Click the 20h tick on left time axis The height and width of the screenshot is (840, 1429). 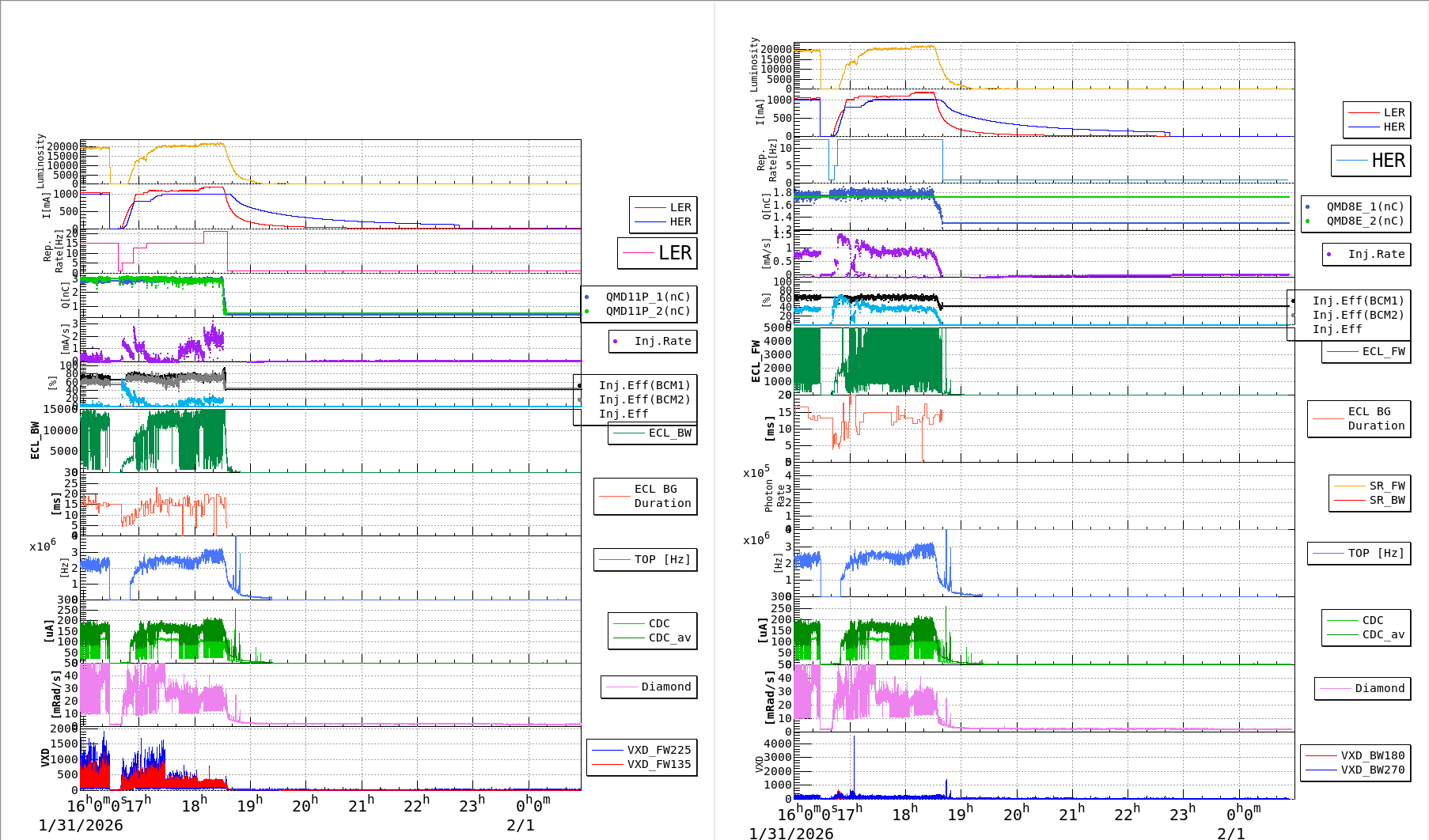click(x=305, y=806)
